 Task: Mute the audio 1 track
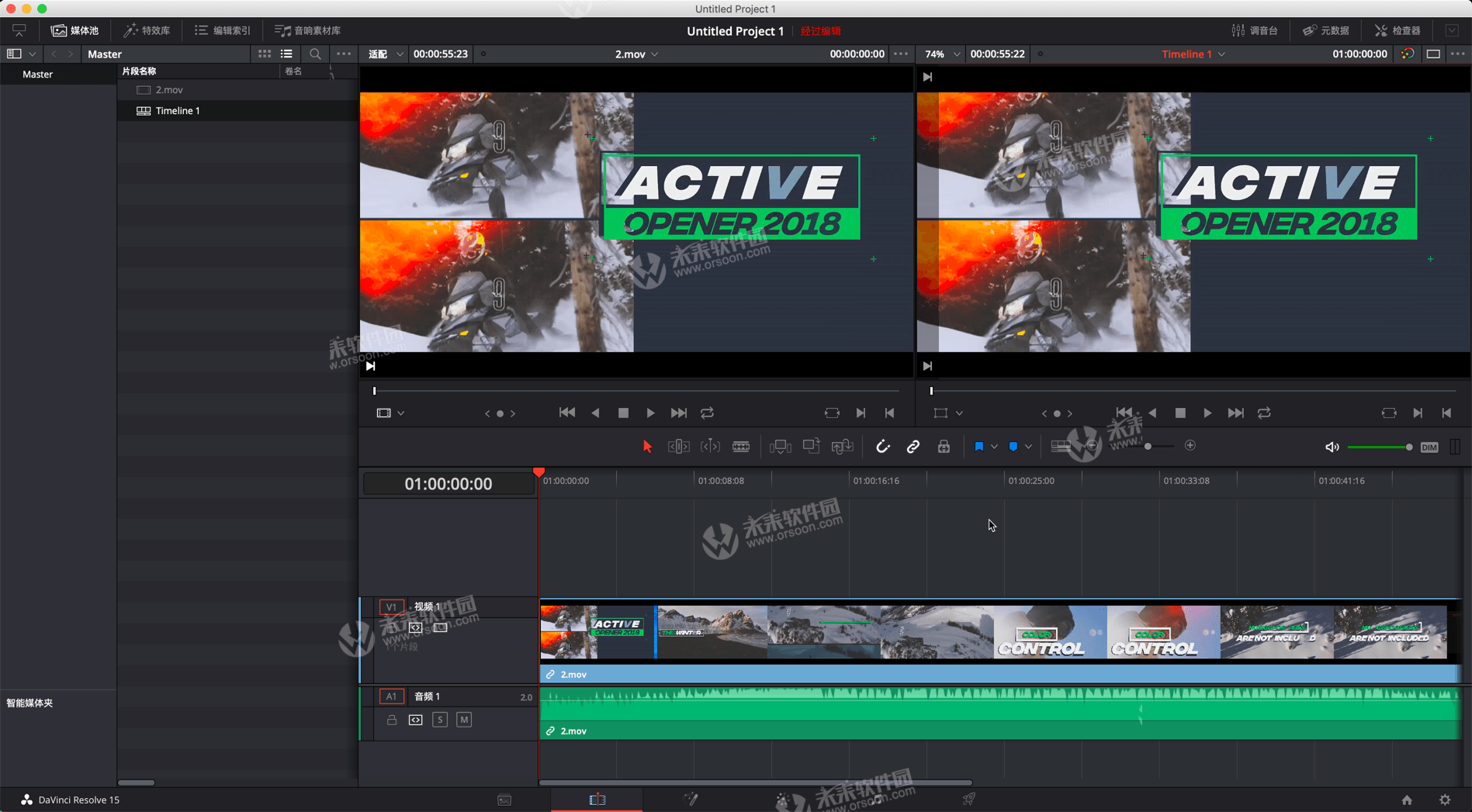[x=464, y=720]
